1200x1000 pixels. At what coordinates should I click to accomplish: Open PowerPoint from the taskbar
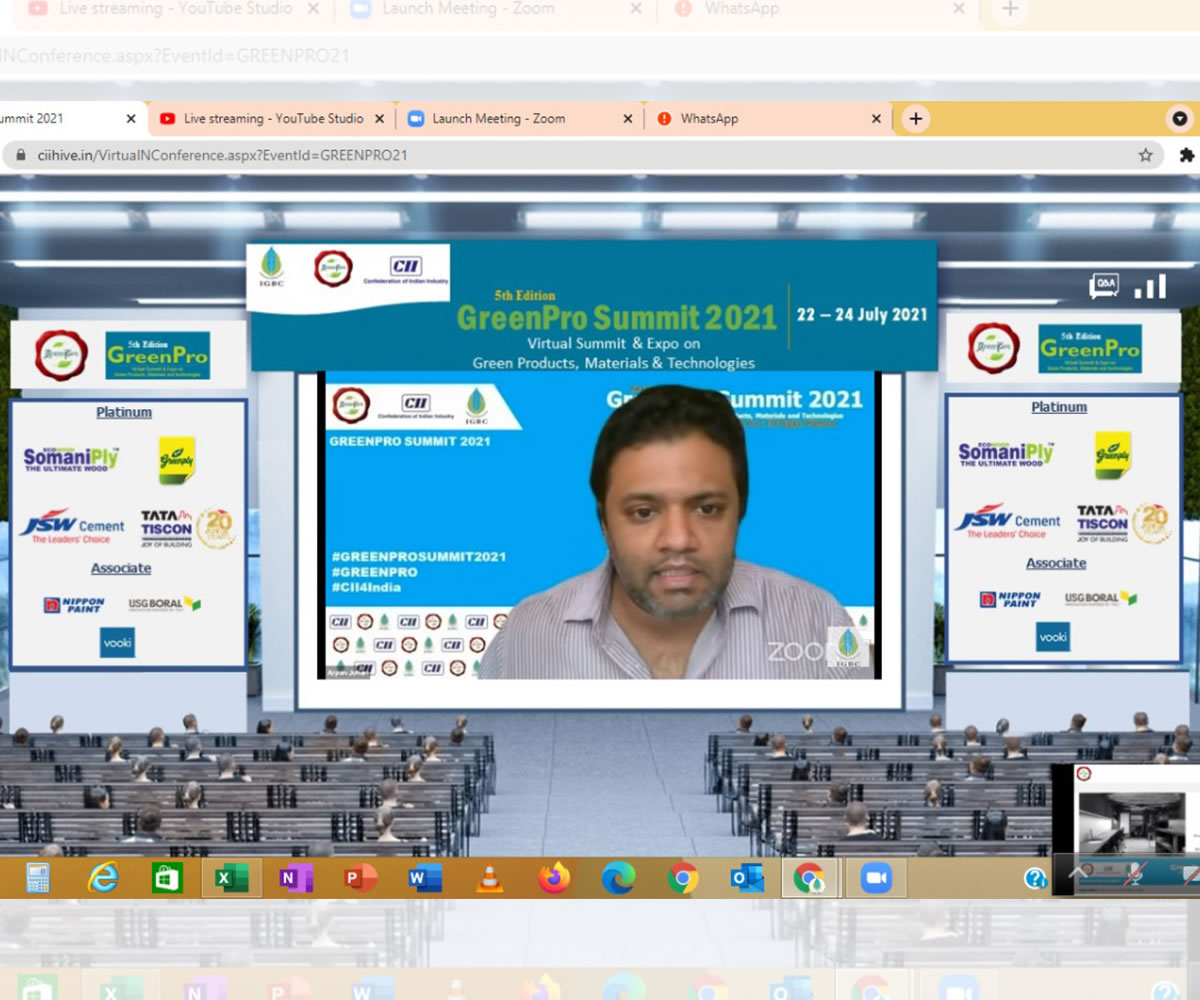[x=360, y=878]
